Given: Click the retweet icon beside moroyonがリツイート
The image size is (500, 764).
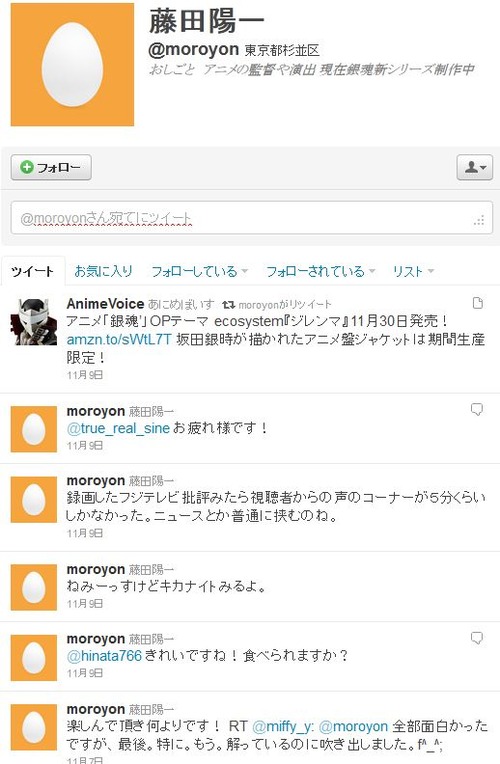Looking at the screenshot, I should click(228, 305).
